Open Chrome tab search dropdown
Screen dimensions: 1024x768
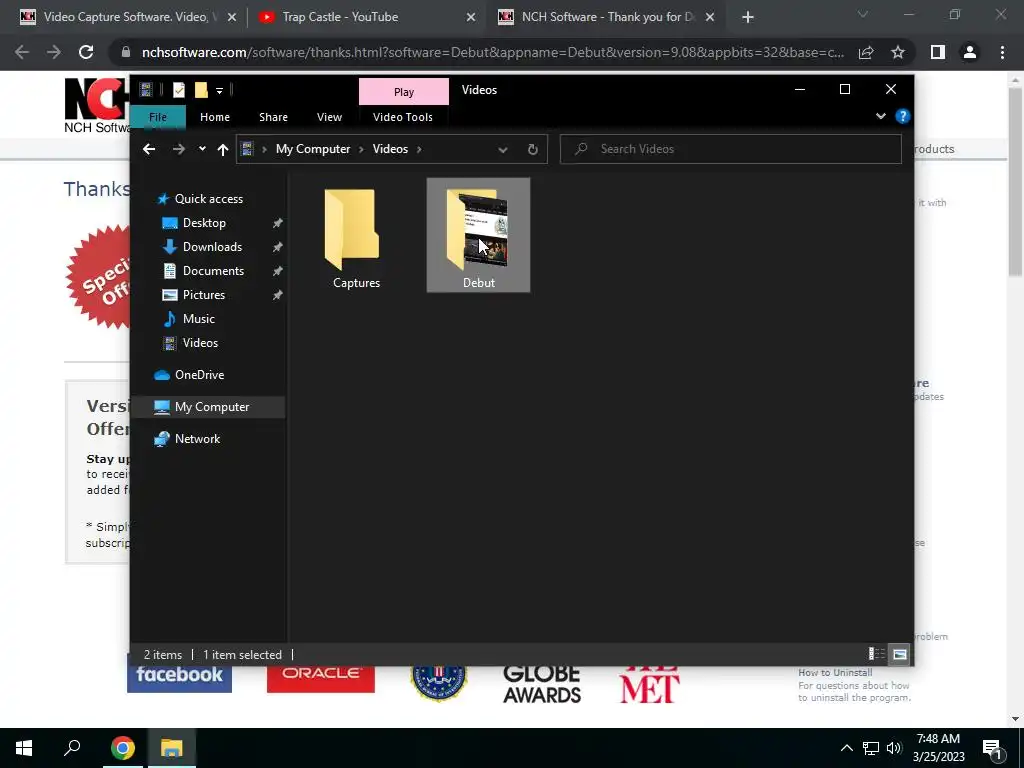[x=863, y=14]
